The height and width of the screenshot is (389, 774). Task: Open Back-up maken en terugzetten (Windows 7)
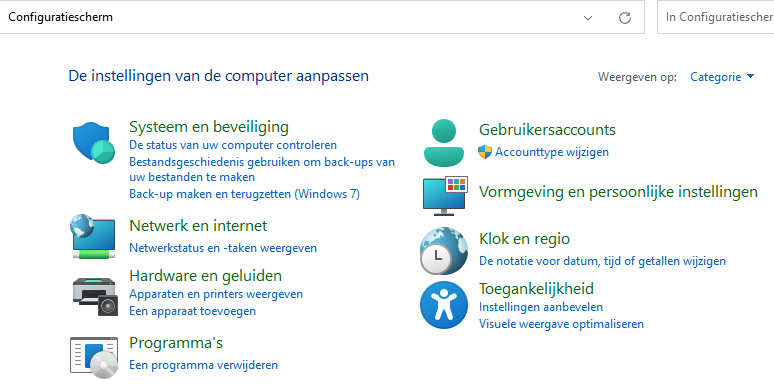point(244,194)
